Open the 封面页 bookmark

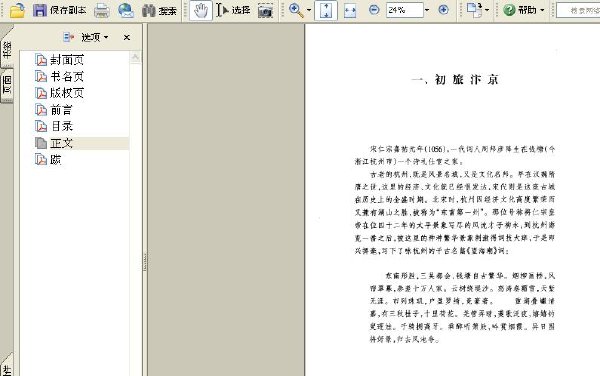(x=67, y=60)
